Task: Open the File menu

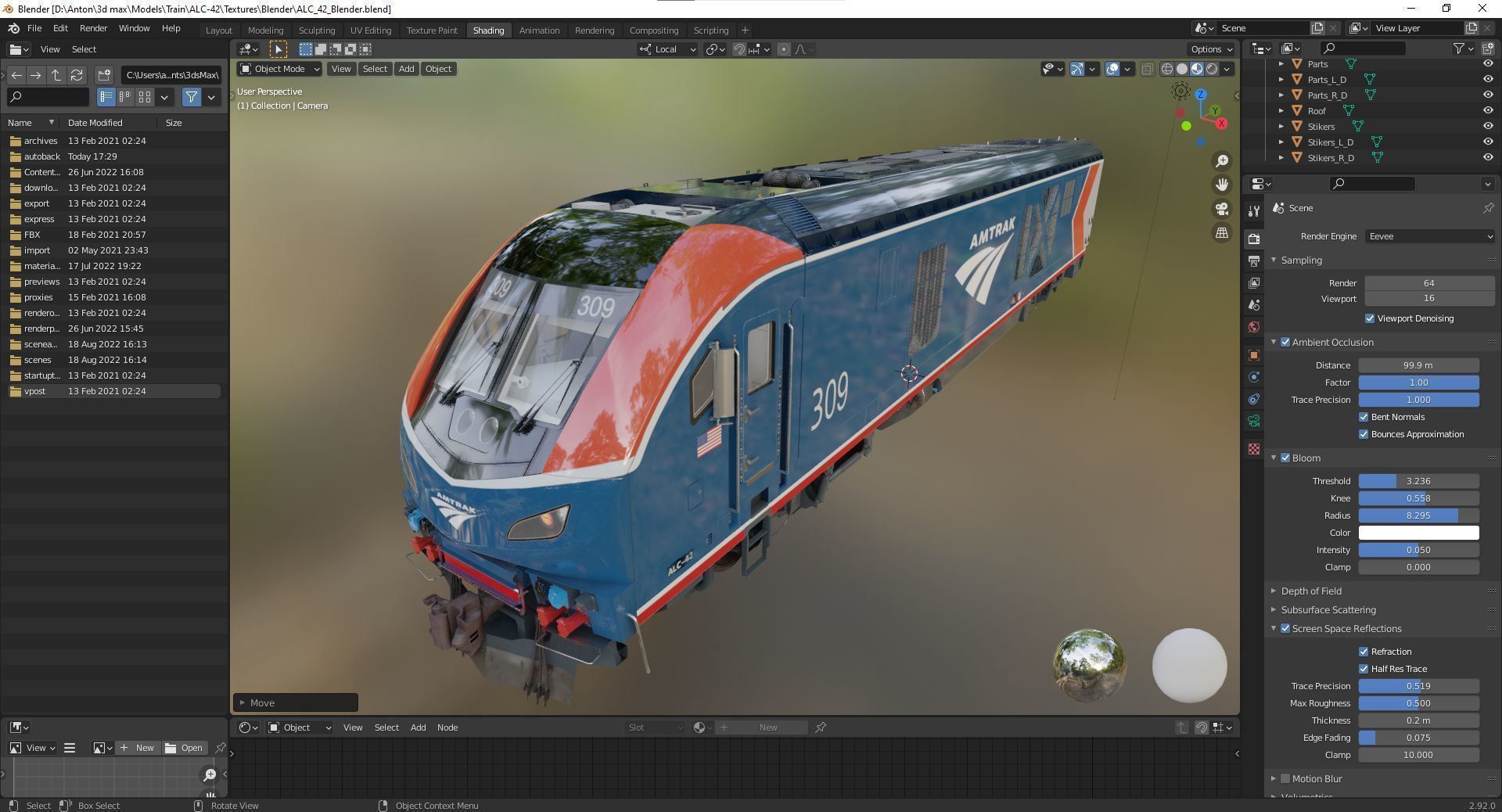Action: (34, 28)
